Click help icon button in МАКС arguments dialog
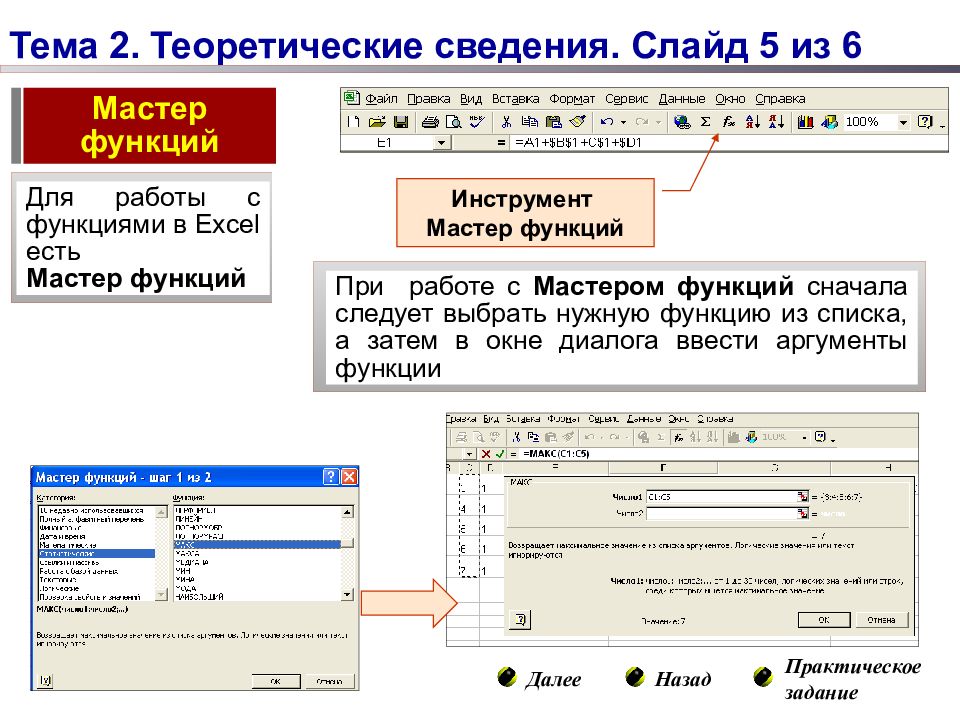The image size is (960, 720). 520,620
